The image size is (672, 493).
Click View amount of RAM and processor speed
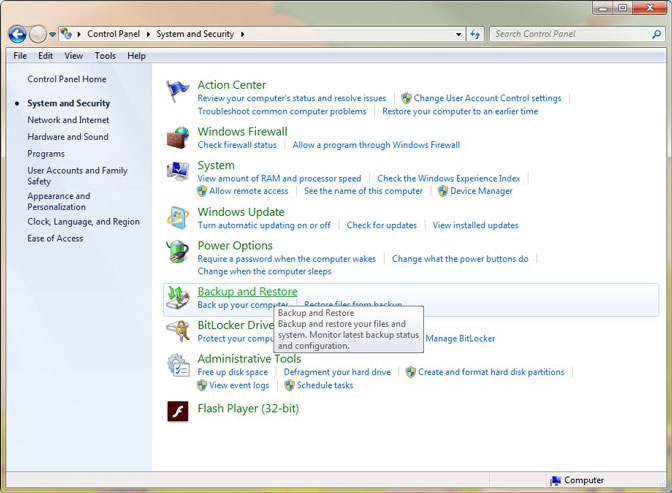(x=279, y=178)
